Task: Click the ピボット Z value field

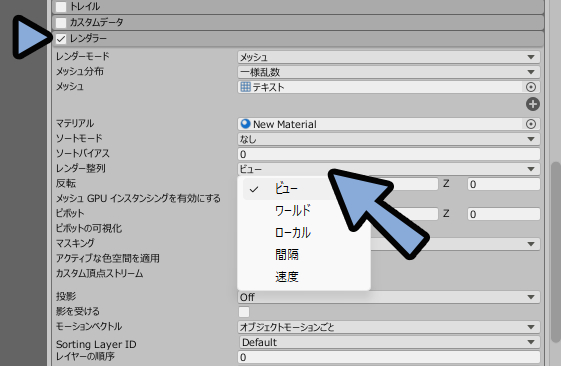Action: (x=503, y=214)
